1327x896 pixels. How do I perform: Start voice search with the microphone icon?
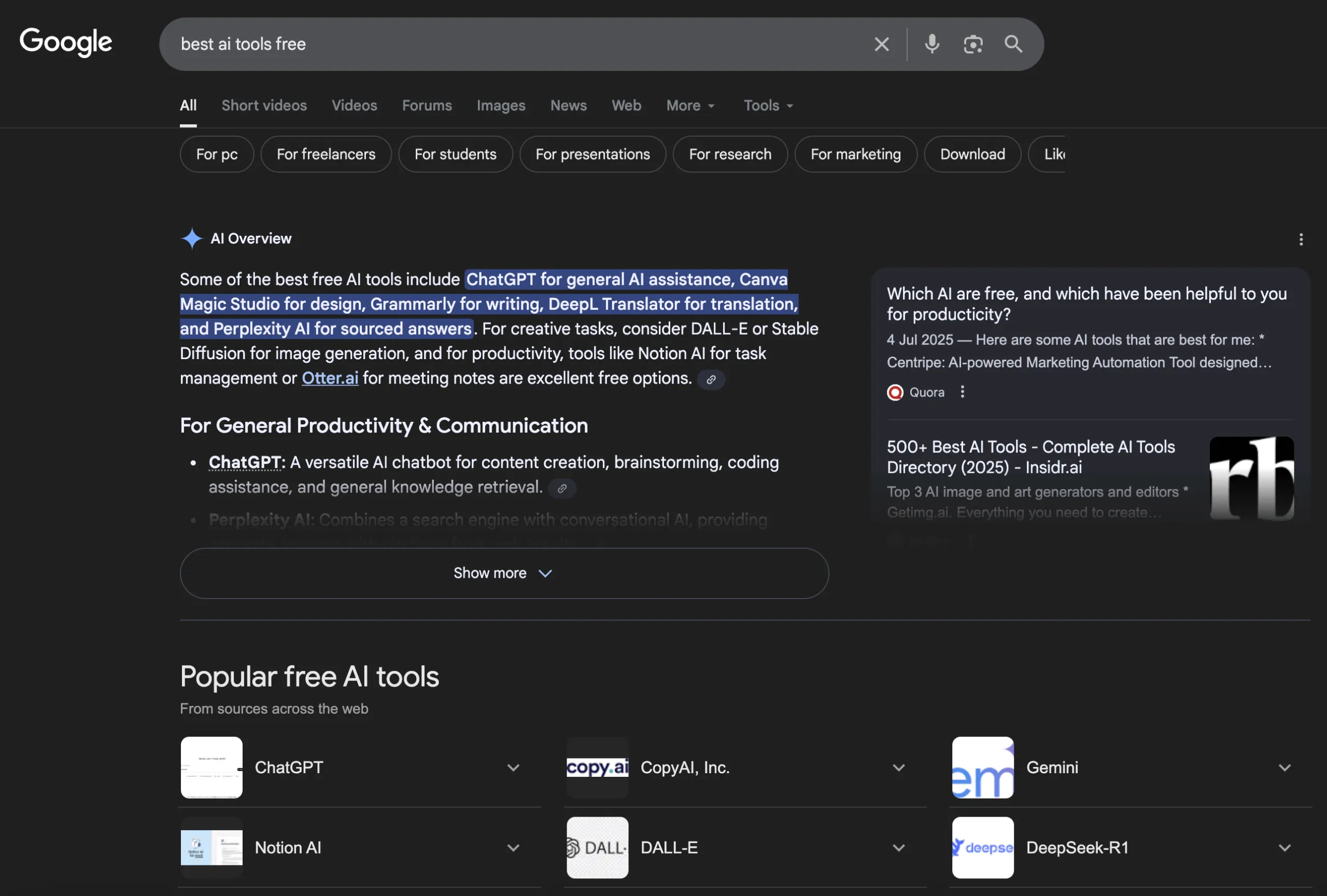click(x=932, y=44)
